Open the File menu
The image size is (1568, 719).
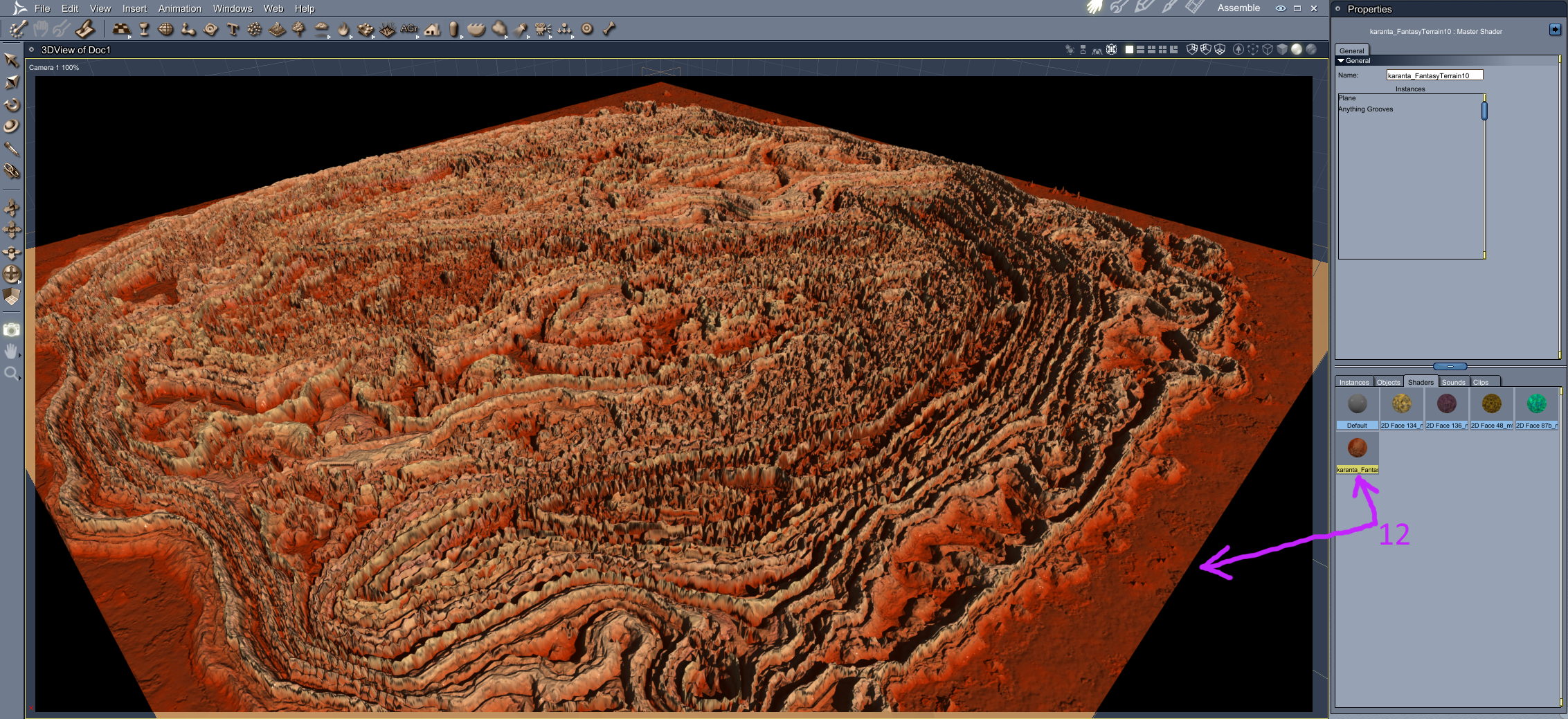(x=42, y=8)
